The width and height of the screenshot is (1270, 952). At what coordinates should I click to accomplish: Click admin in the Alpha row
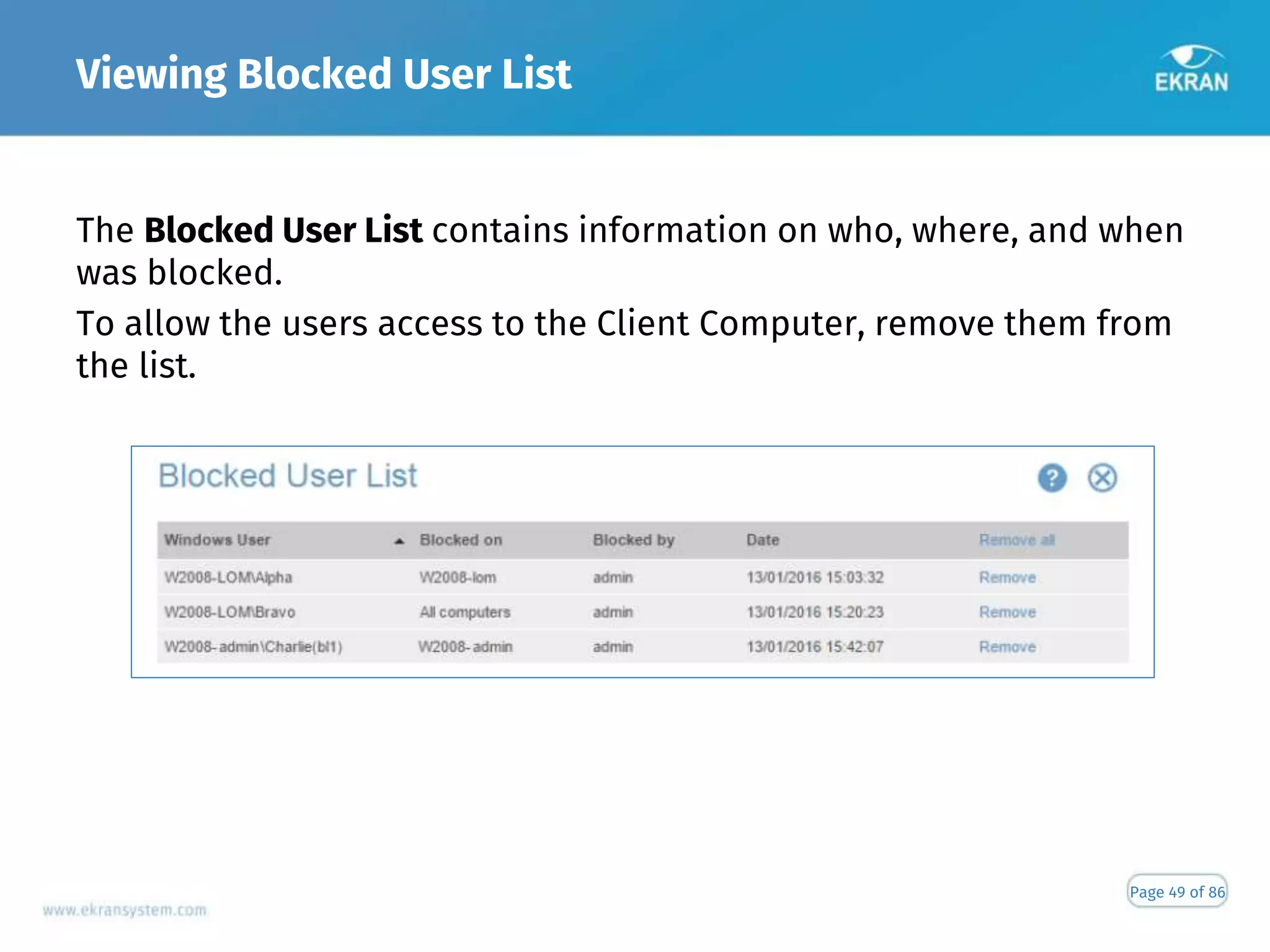tap(613, 577)
